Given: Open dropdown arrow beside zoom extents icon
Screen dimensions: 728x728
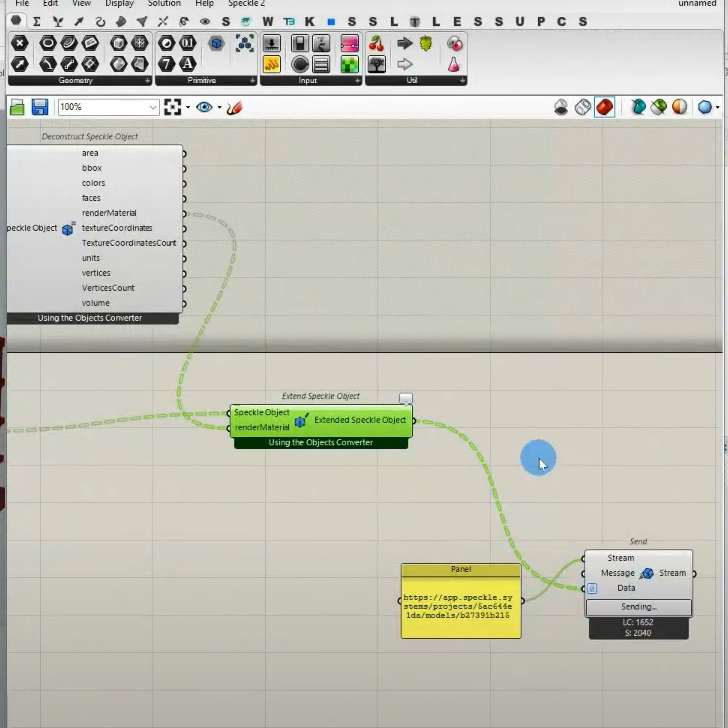Looking at the screenshot, I should [188, 107].
